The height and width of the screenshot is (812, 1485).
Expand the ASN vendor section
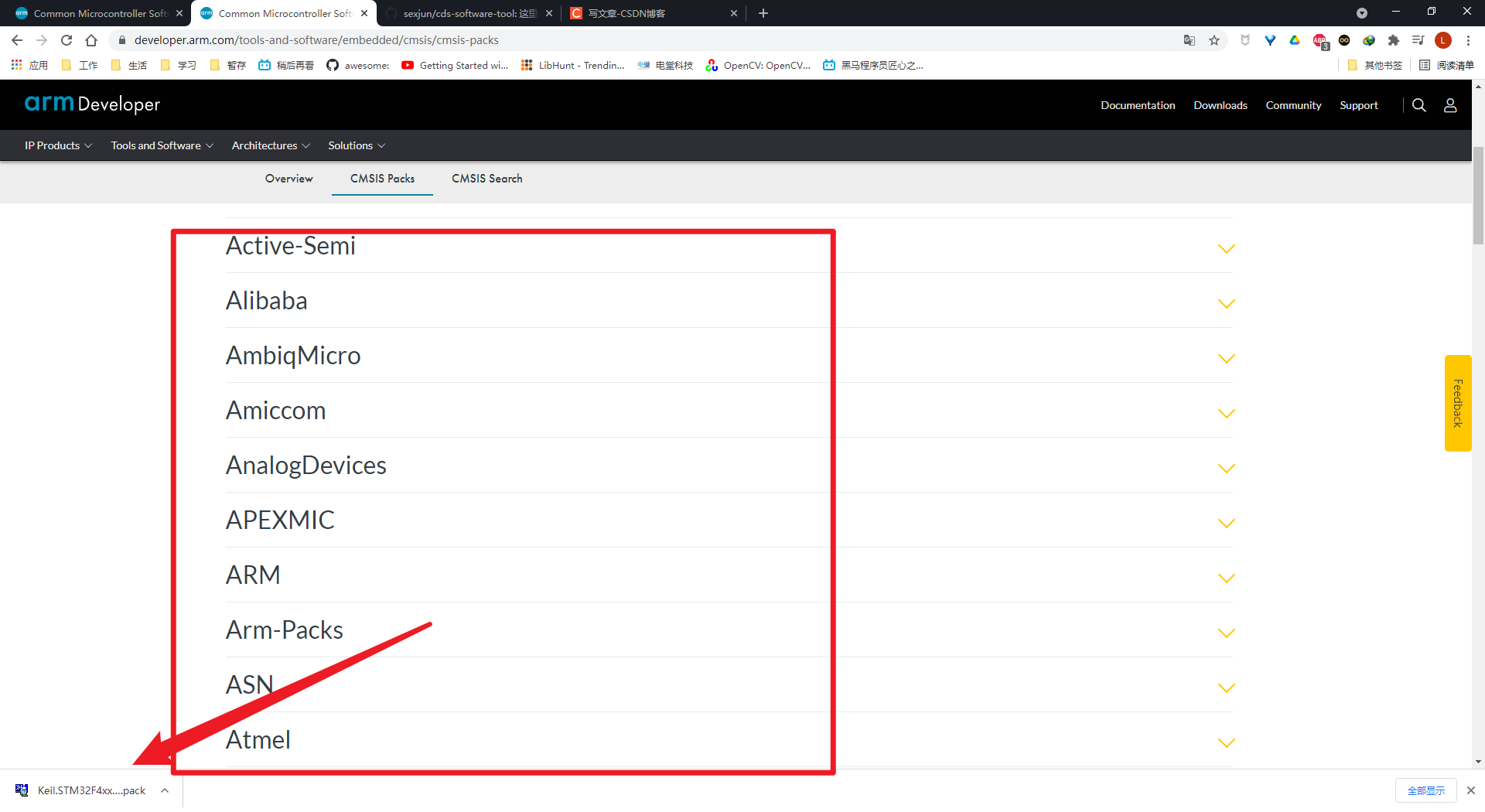tap(1226, 688)
